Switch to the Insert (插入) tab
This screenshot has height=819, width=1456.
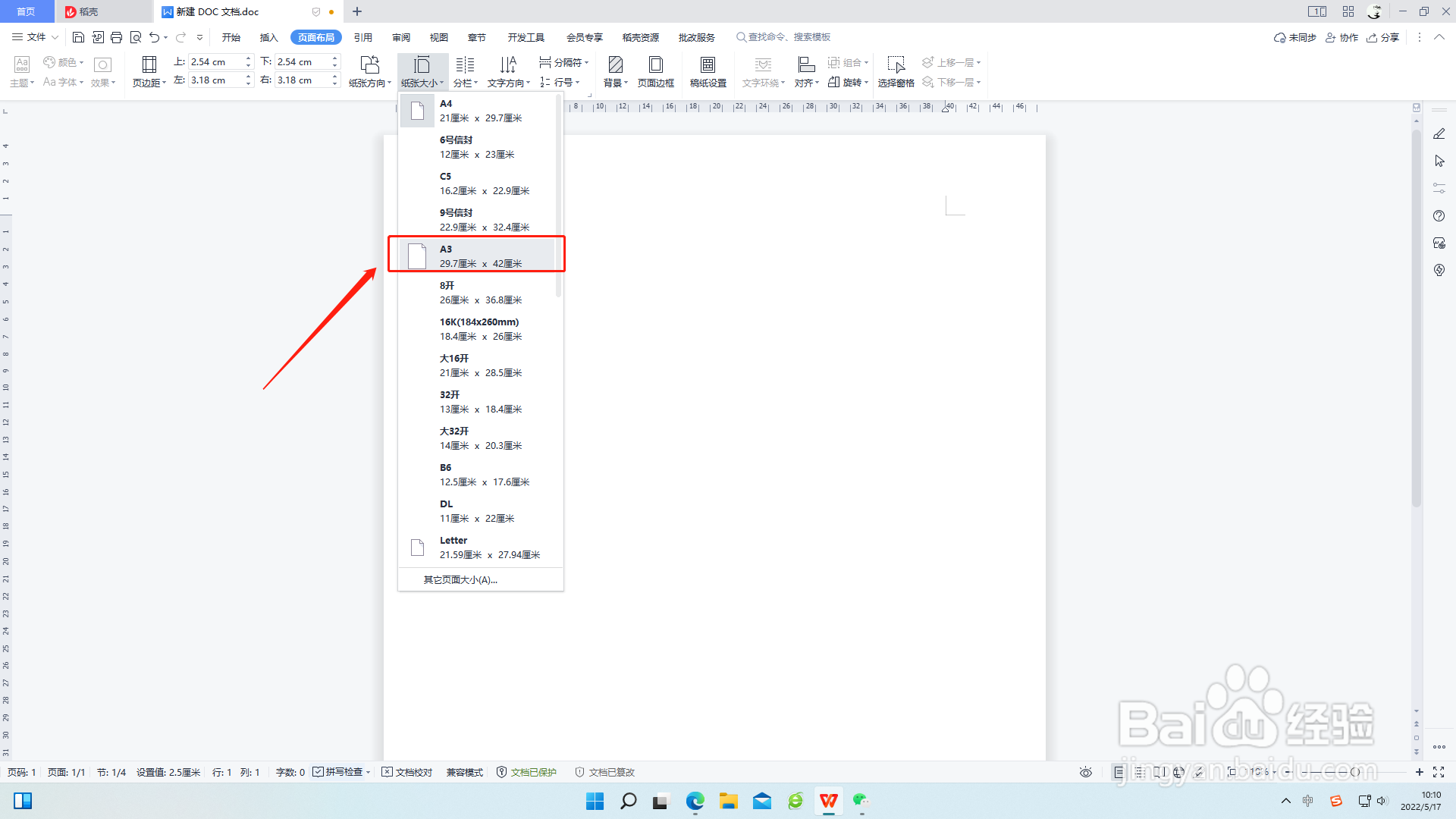(x=268, y=37)
